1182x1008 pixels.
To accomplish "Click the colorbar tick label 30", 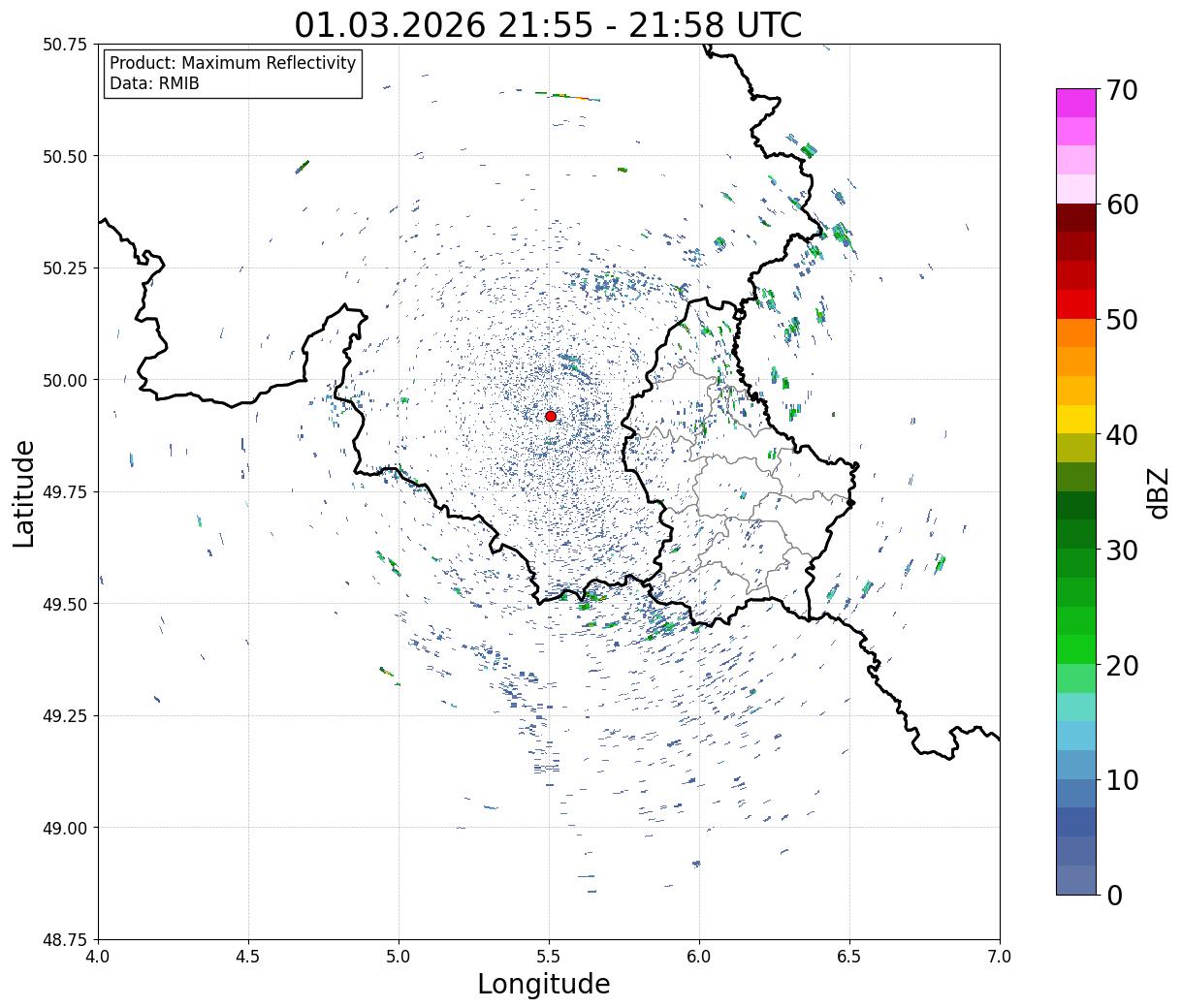I will pos(1122,550).
